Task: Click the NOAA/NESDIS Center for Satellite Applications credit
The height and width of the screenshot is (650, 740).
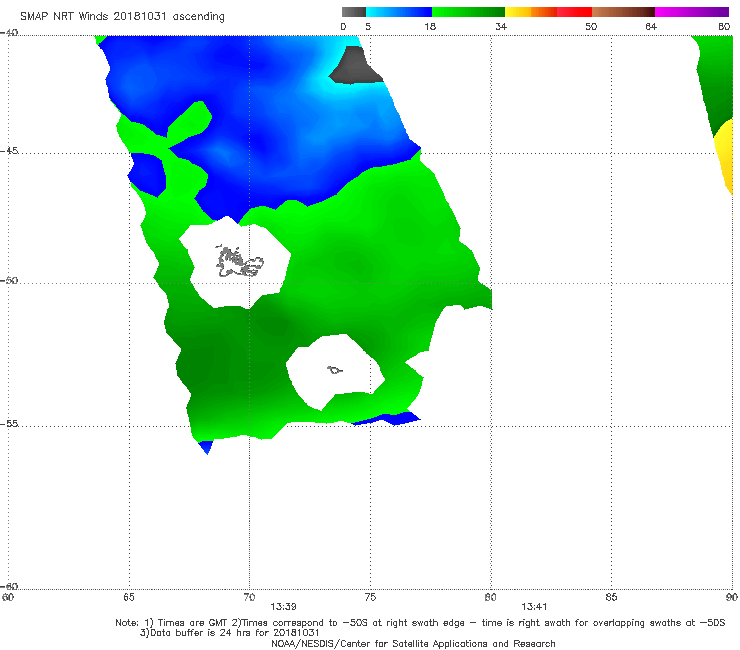Action: (x=413, y=643)
